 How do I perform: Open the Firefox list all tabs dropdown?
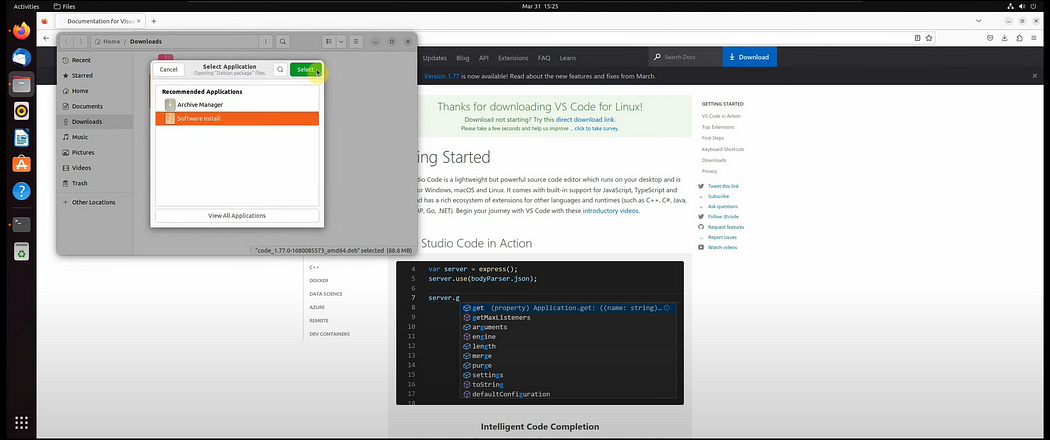pos(979,21)
